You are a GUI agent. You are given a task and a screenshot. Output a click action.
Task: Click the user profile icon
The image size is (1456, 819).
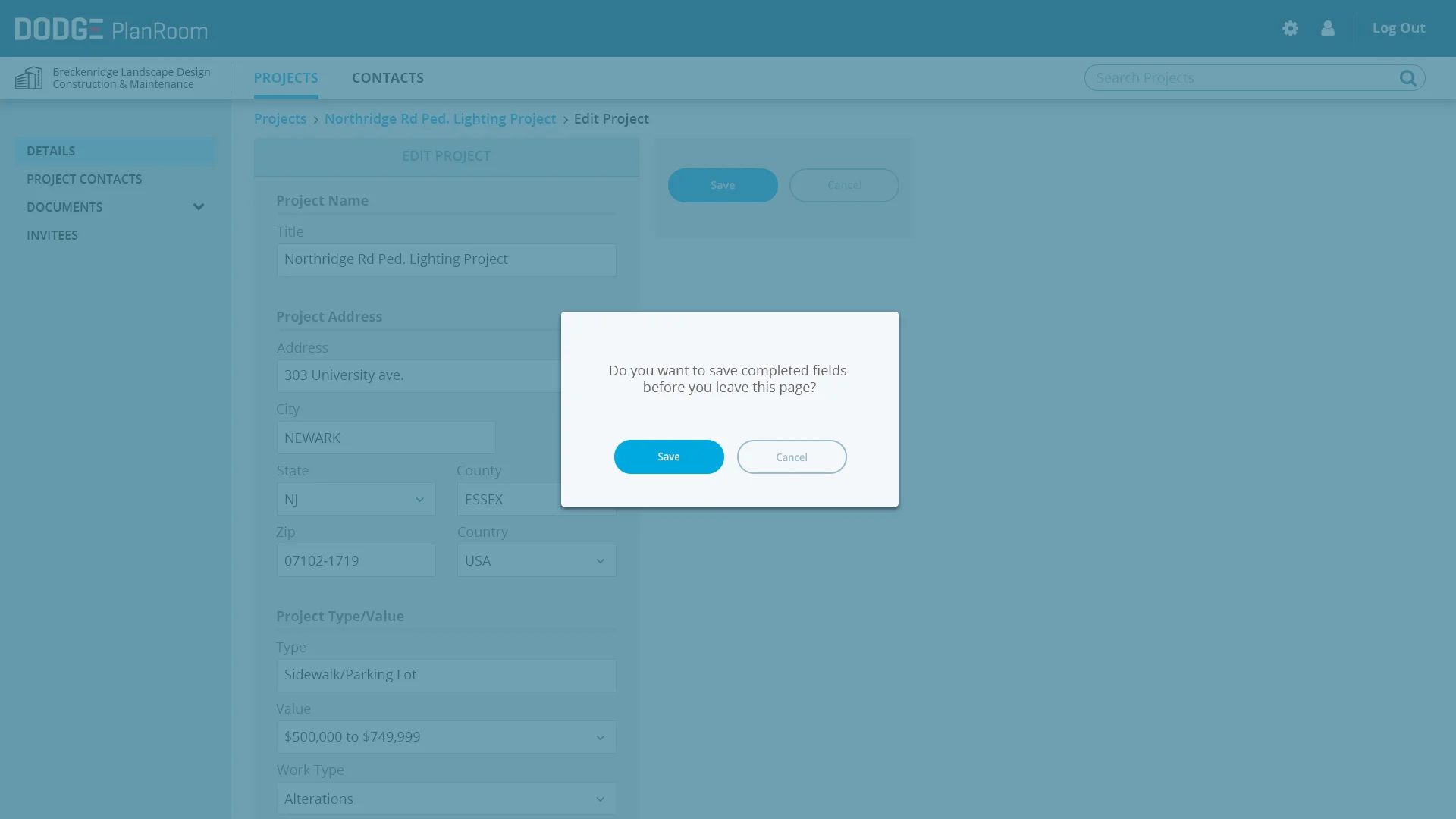point(1327,28)
